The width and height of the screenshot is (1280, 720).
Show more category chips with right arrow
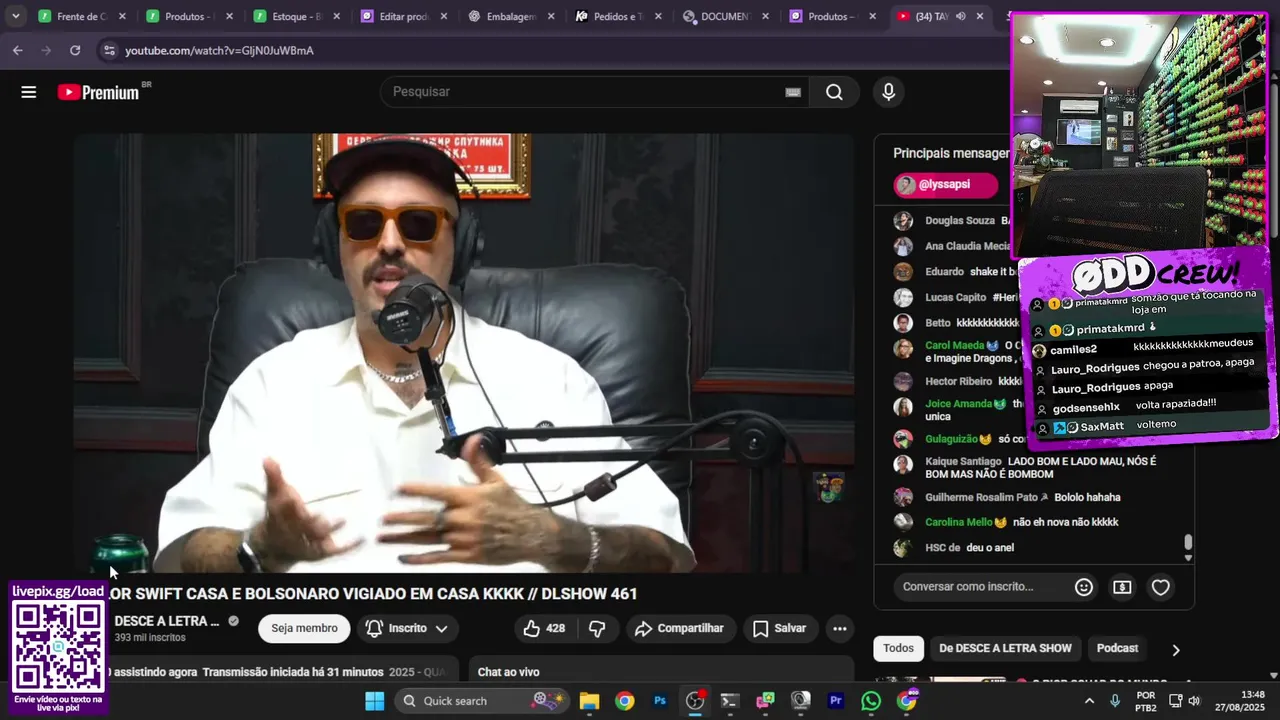point(1175,649)
